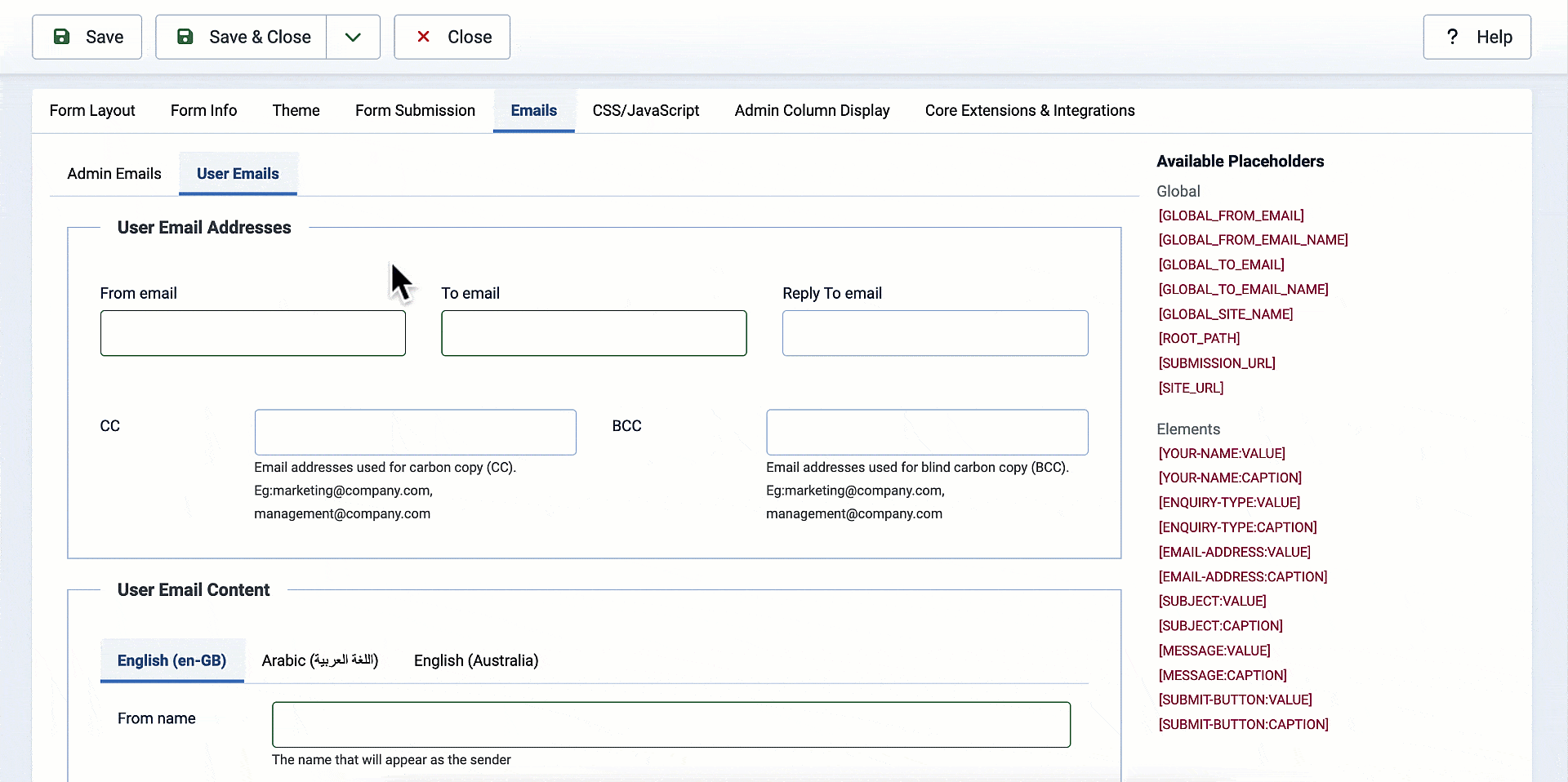Switch to the Form Layout tab
Image resolution: width=1568 pixels, height=782 pixels.
(92, 110)
